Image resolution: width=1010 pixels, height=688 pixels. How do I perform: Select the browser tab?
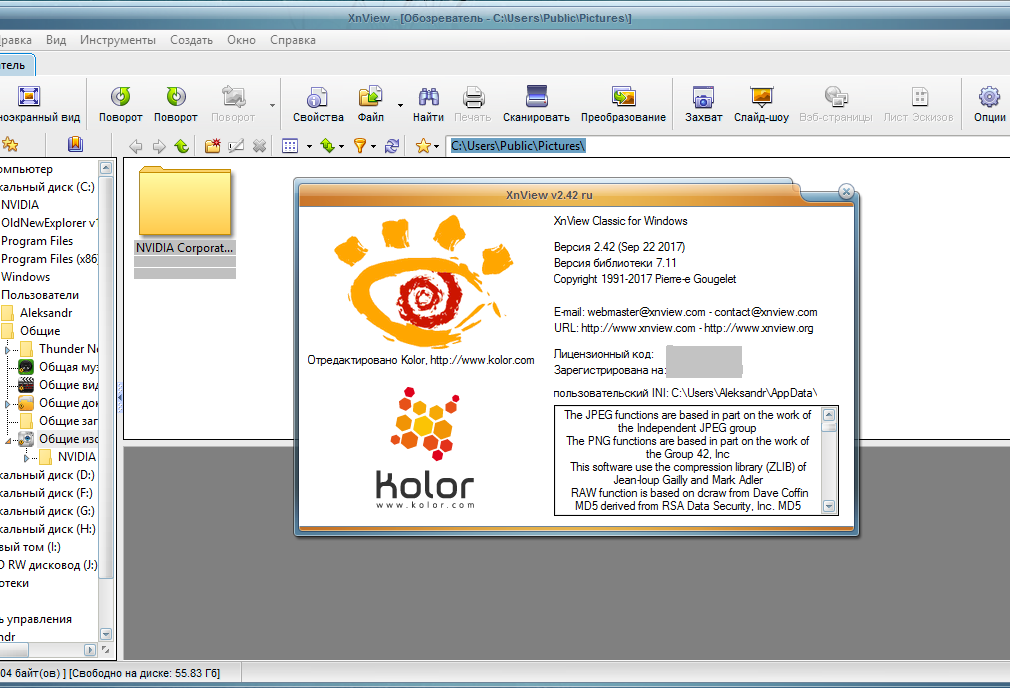(x=16, y=65)
